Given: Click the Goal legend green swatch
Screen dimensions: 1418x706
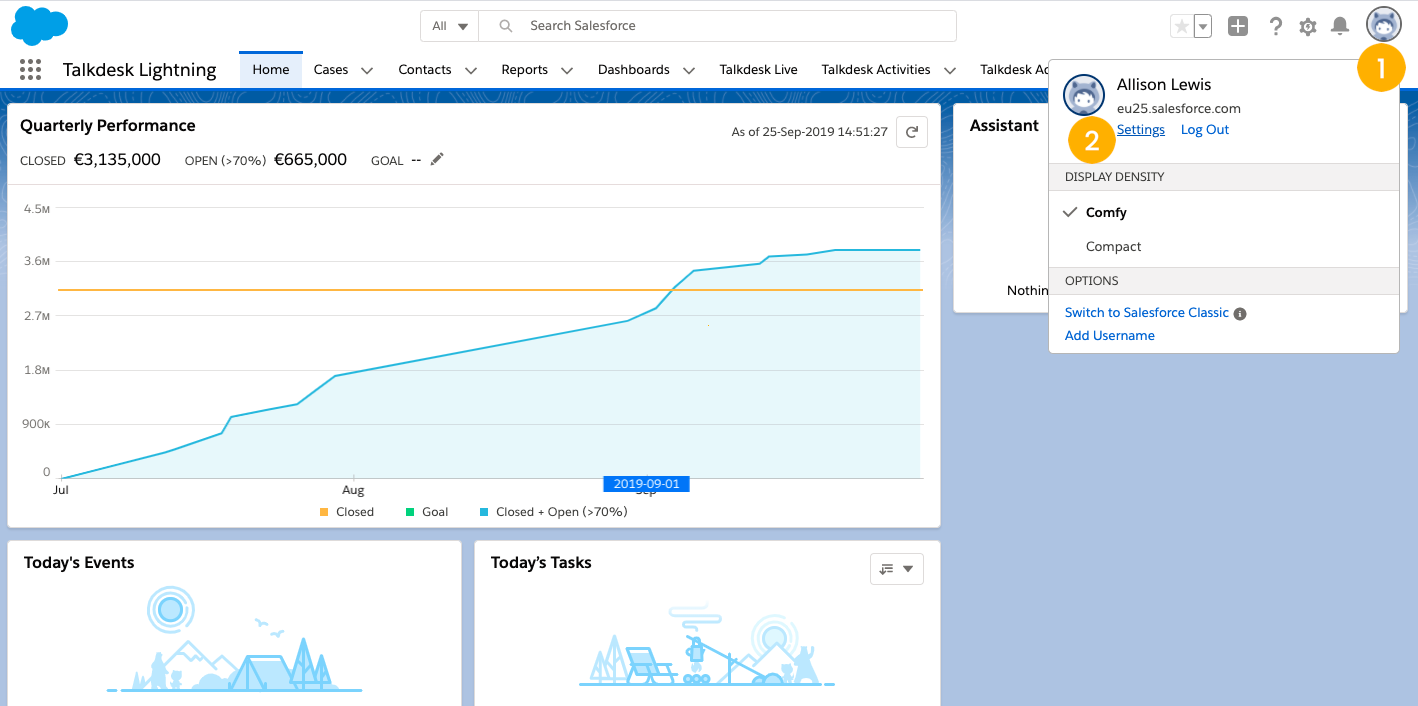Looking at the screenshot, I should tap(410, 512).
